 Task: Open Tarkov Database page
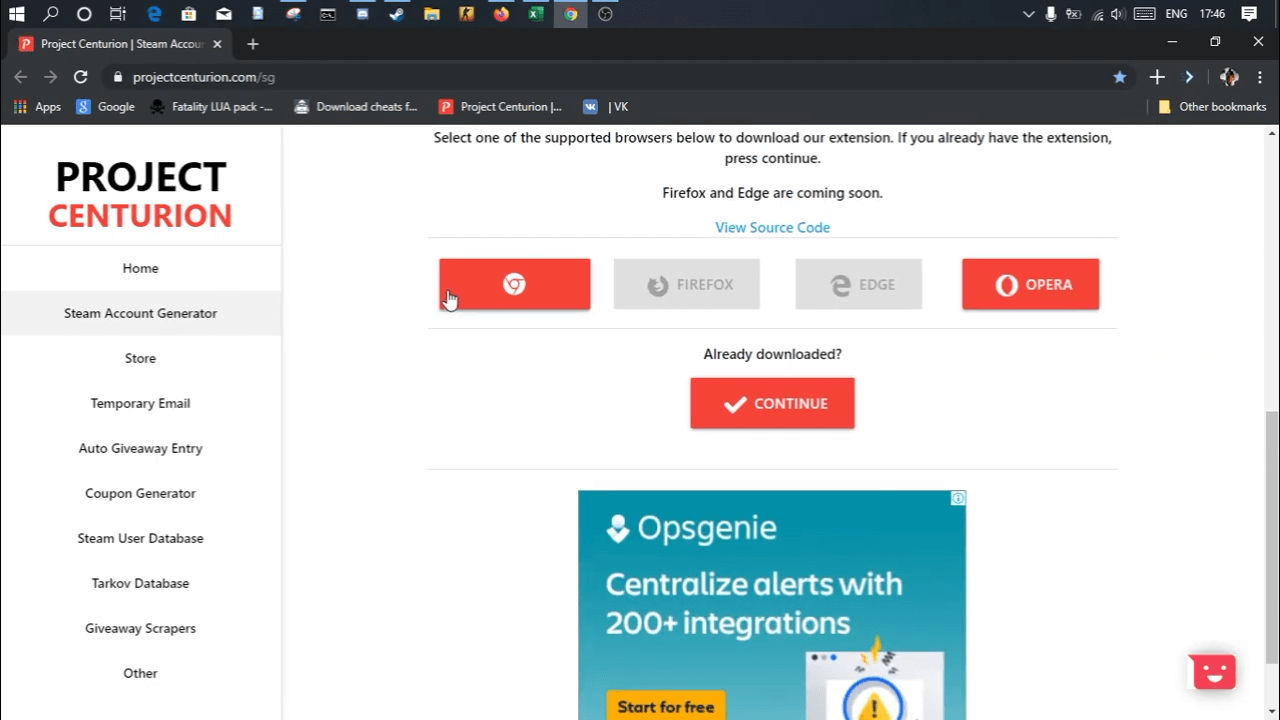140,583
